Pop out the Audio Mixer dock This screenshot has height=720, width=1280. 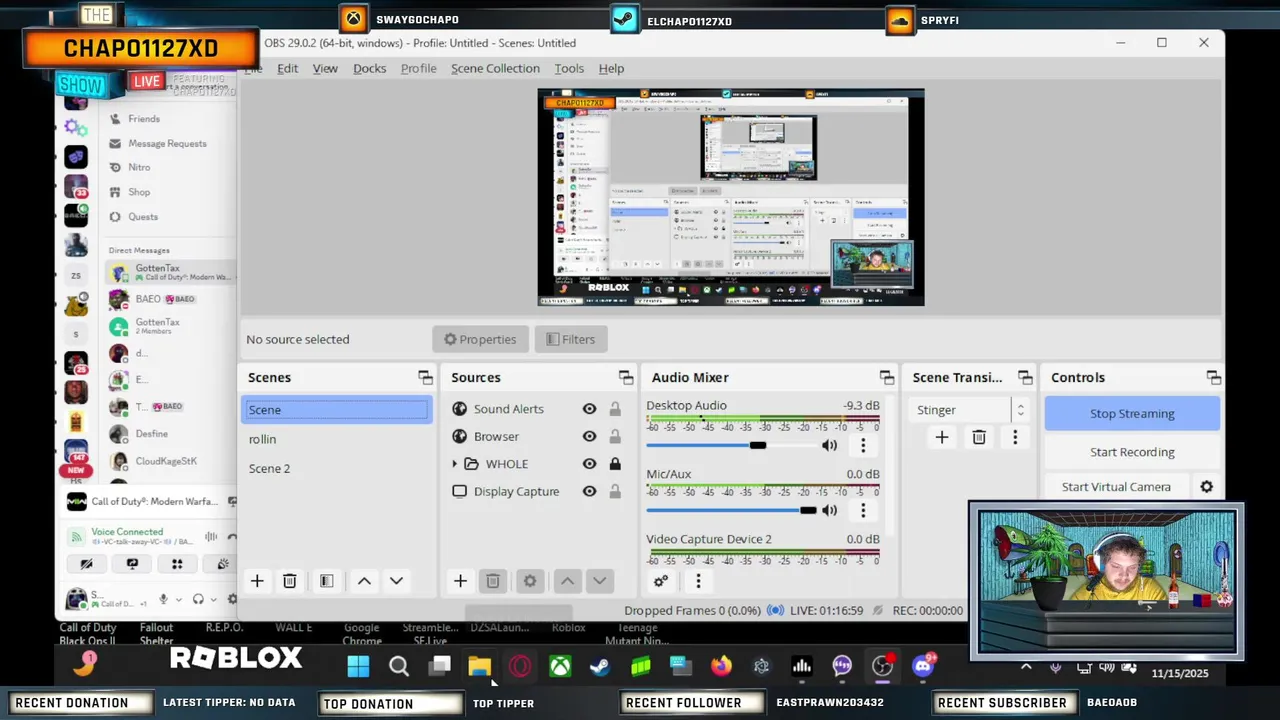point(887,378)
